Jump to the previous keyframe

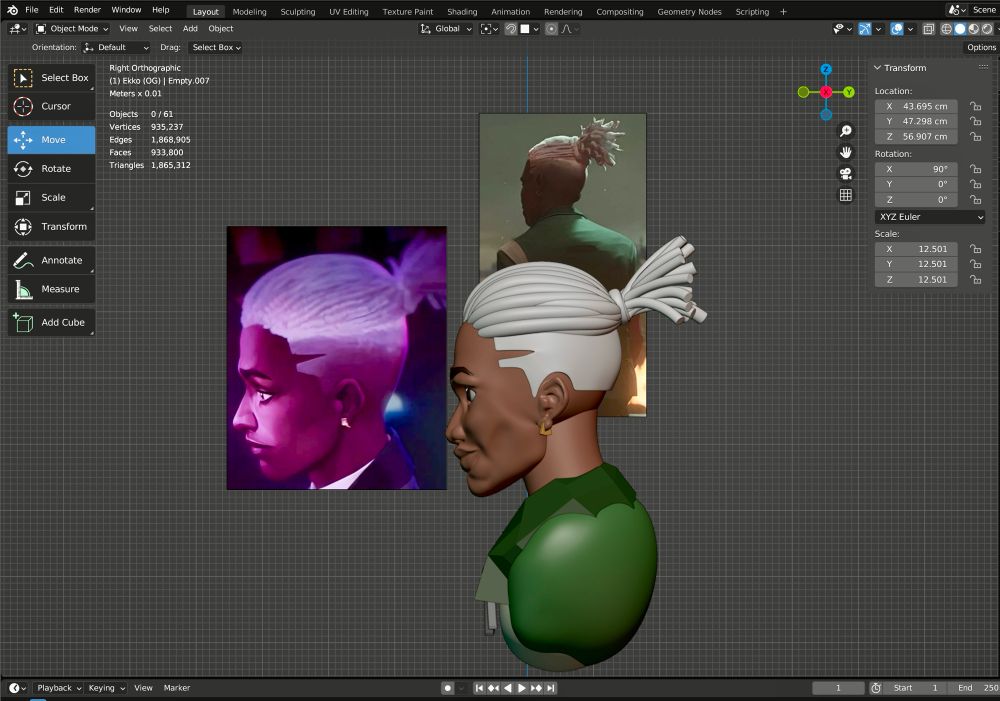pos(493,688)
